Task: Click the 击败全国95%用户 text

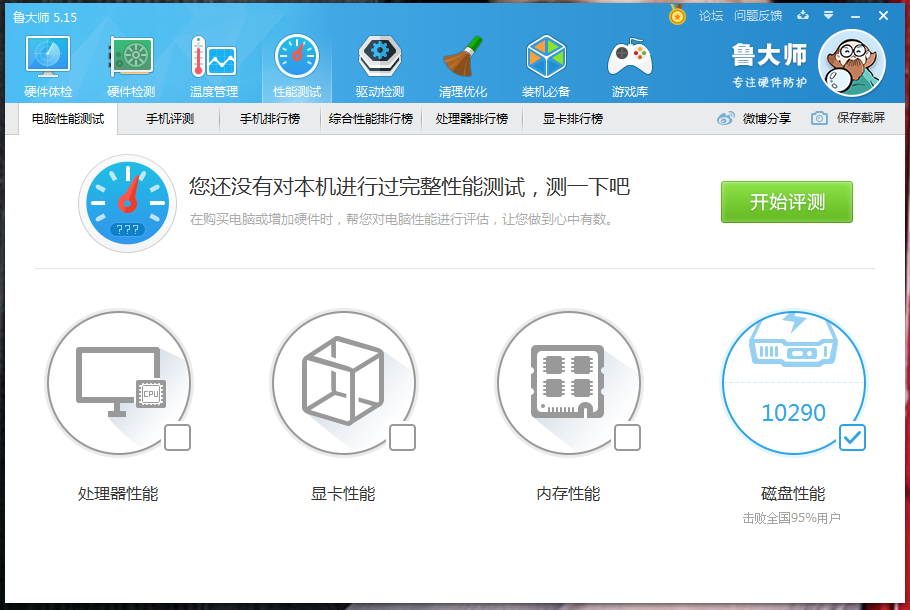Action: [792, 518]
